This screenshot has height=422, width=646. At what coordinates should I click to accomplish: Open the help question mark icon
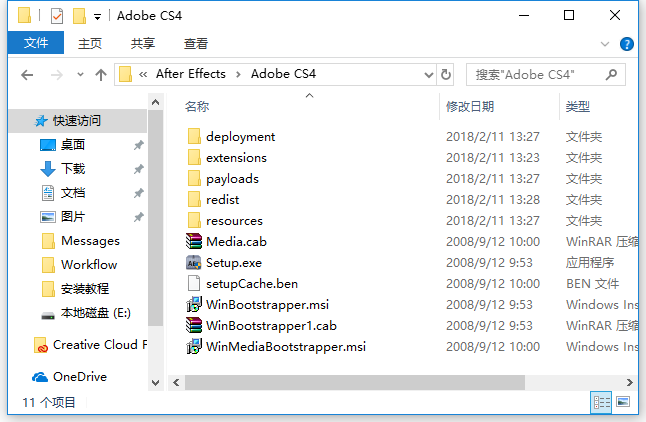tap(627, 44)
